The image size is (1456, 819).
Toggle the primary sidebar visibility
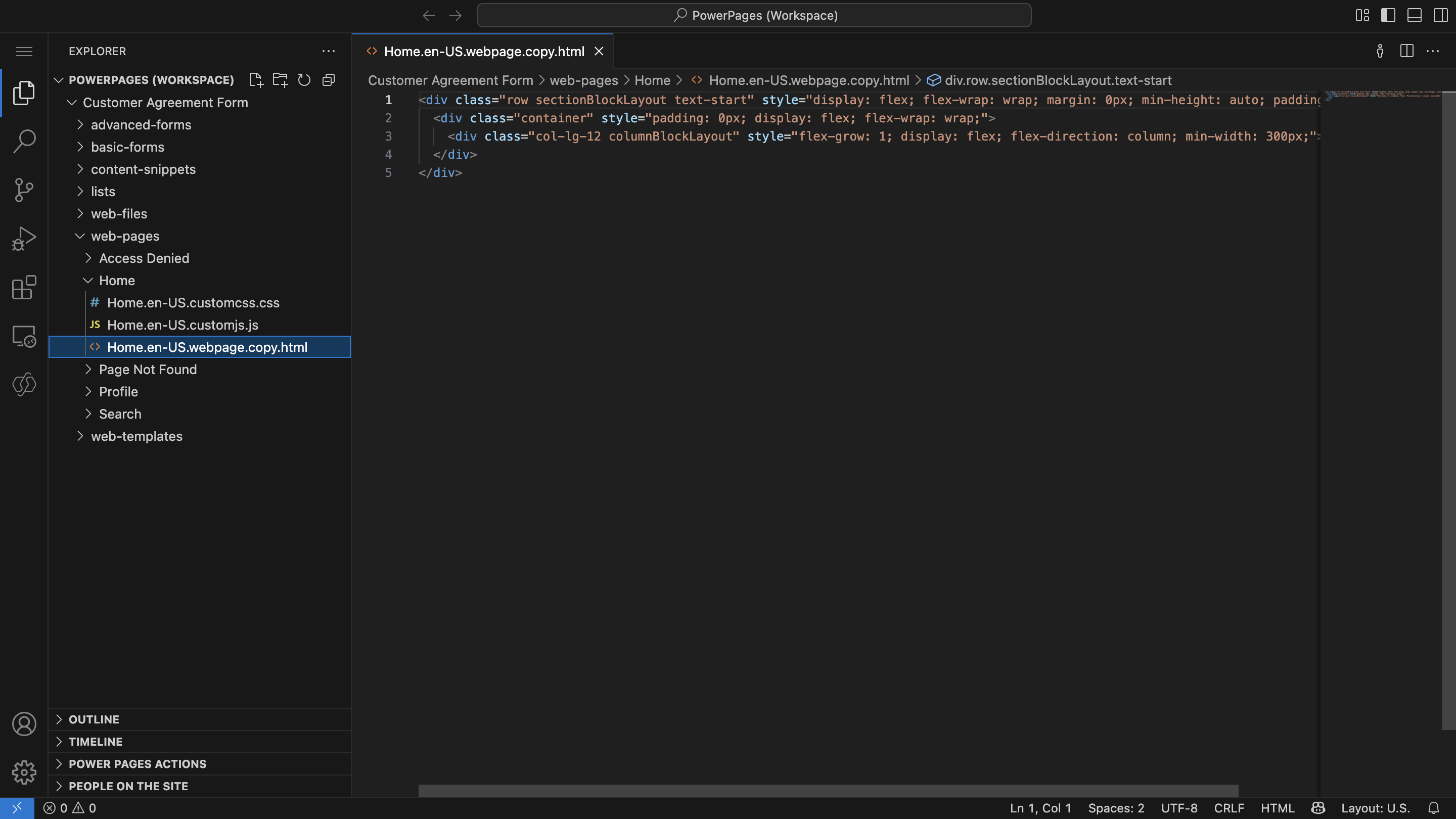1388,15
